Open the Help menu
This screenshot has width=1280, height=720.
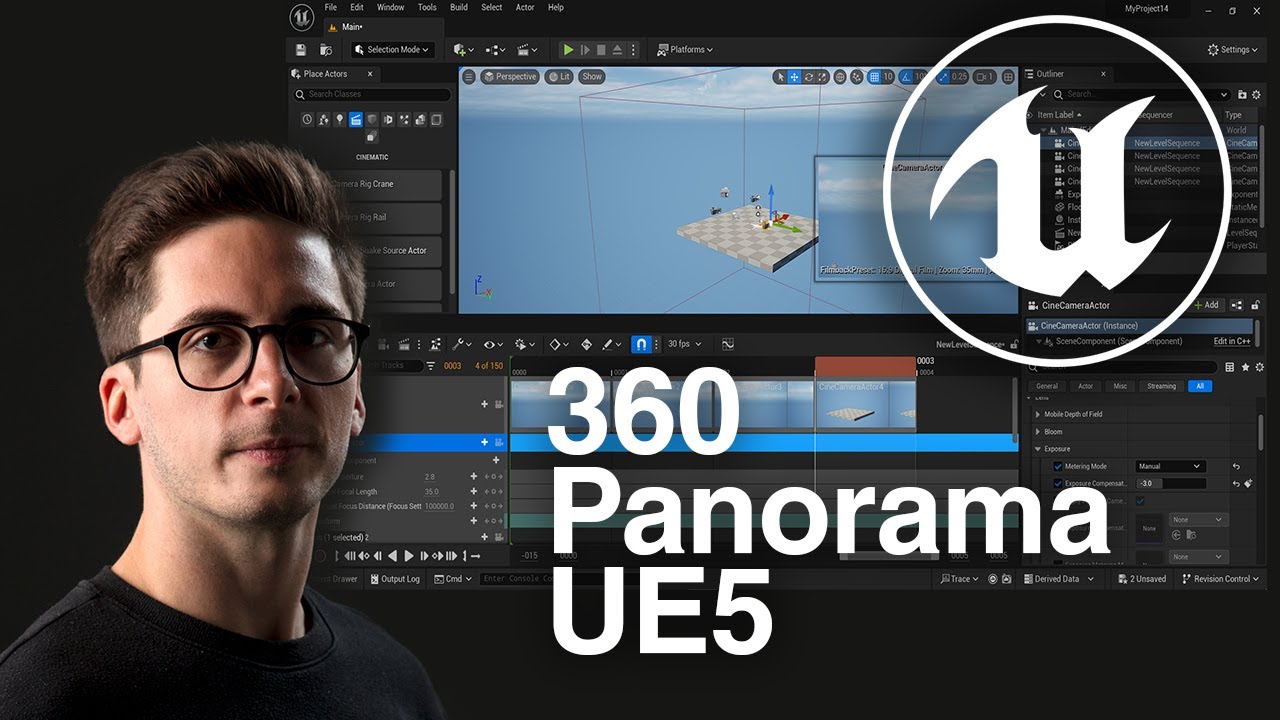(x=556, y=7)
